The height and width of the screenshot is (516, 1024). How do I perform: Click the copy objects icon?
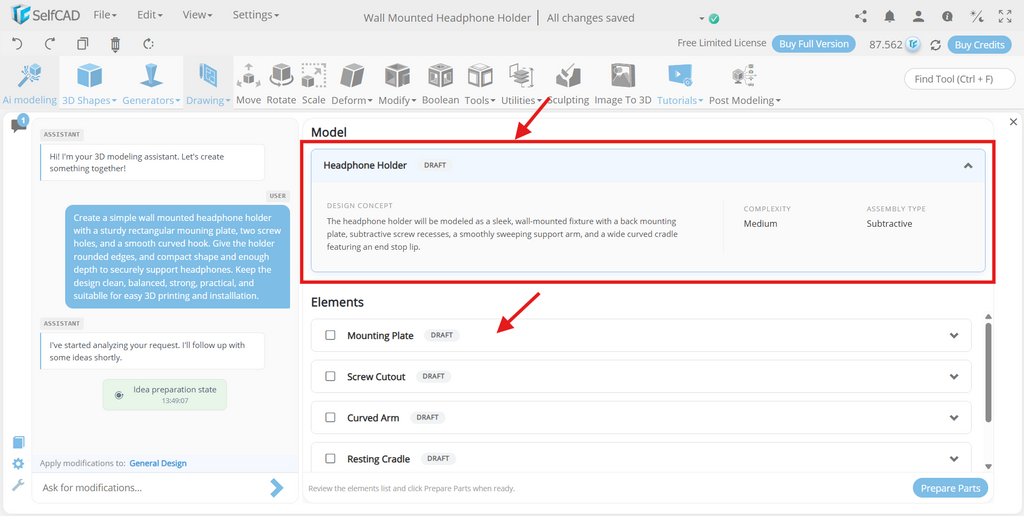pyautogui.click(x=82, y=44)
